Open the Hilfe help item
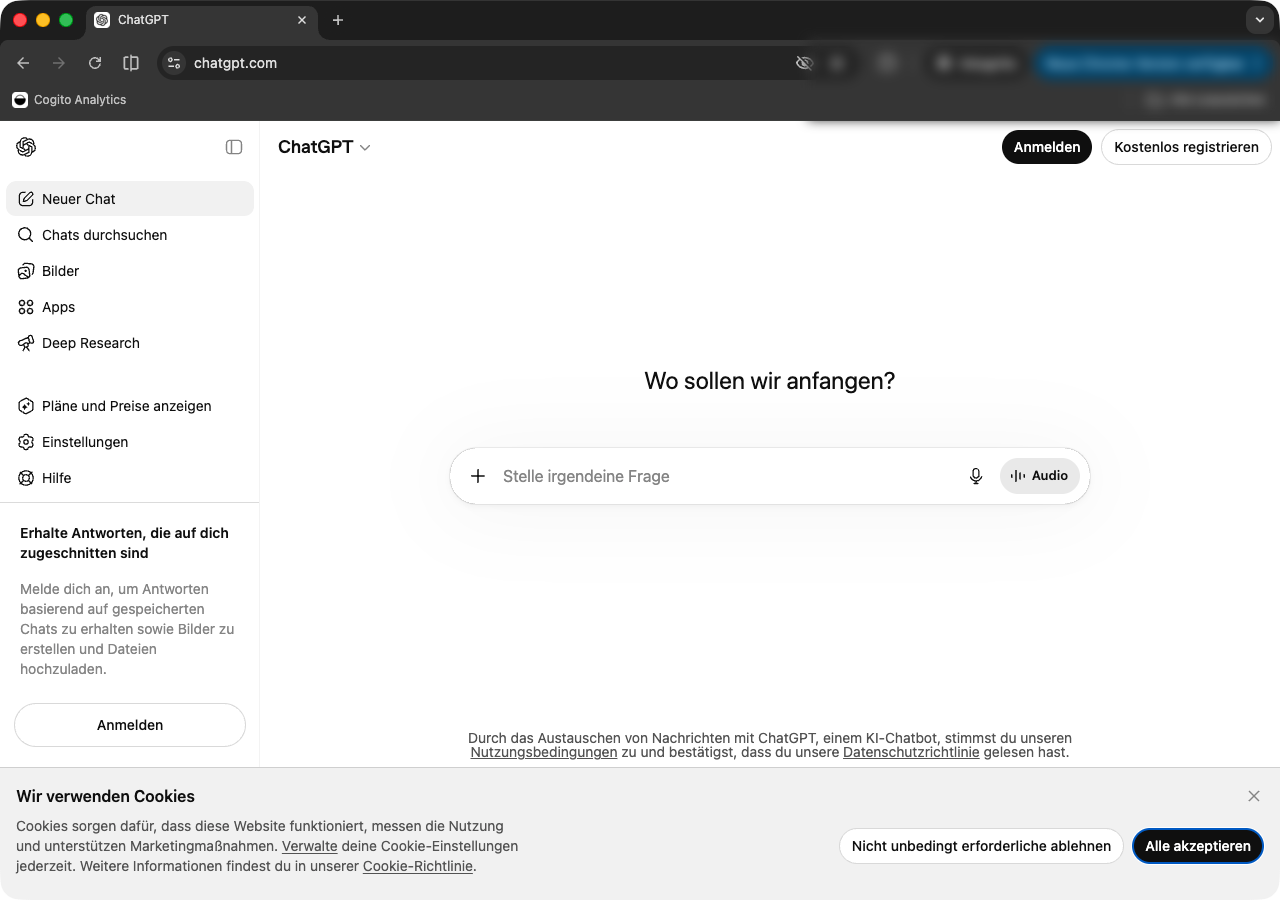This screenshot has height=900, width=1280. [x=130, y=478]
